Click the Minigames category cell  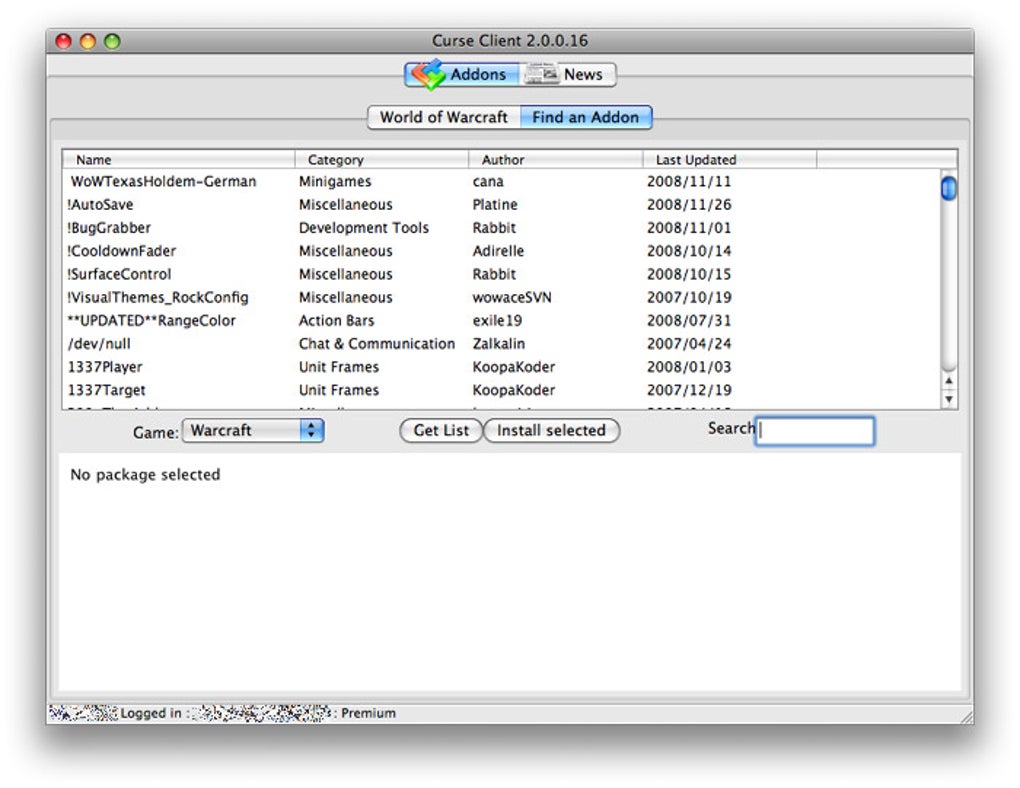(x=335, y=182)
